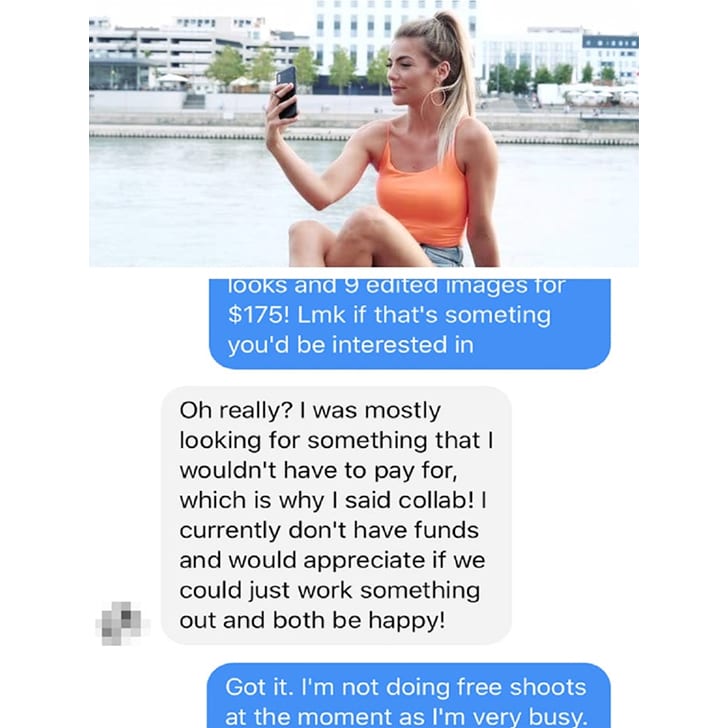
Task: Click the hoop earring in the photo
Action: [x=436, y=96]
